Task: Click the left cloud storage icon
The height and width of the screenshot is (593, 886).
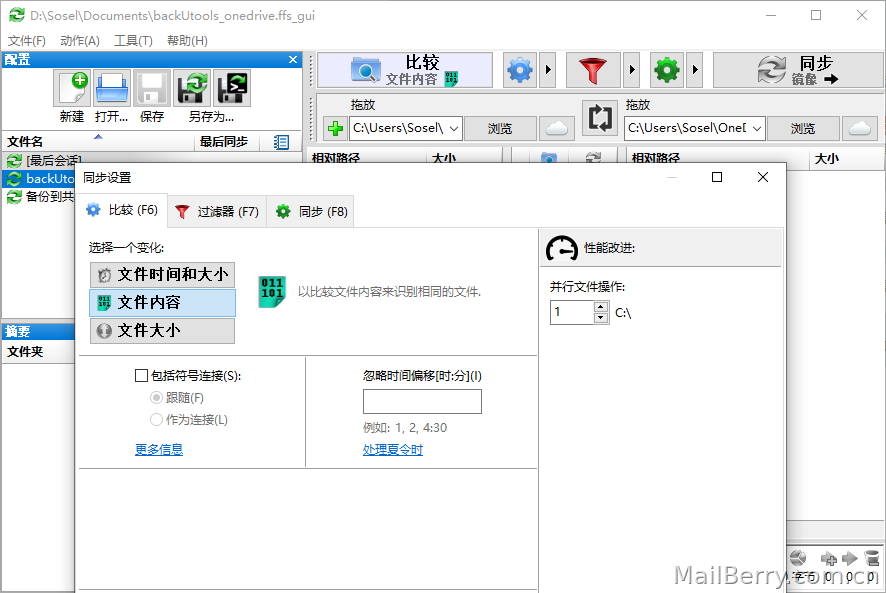Action: pyautogui.click(x=557, y=128)
